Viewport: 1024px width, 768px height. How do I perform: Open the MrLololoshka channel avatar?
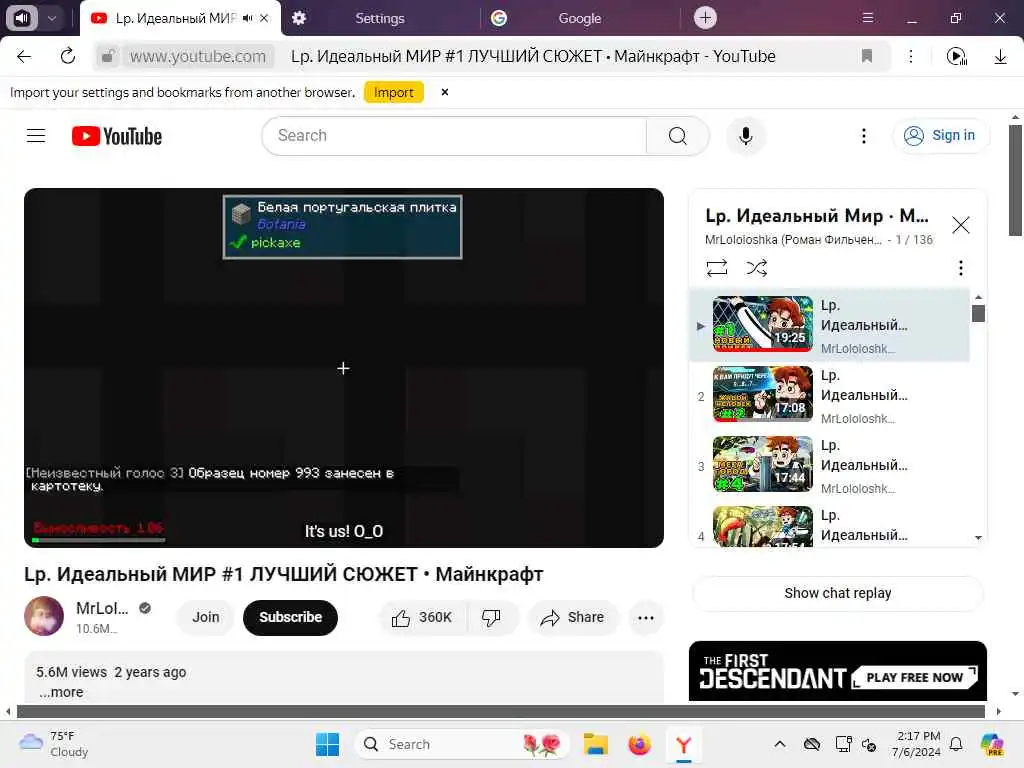coord(44,616)
